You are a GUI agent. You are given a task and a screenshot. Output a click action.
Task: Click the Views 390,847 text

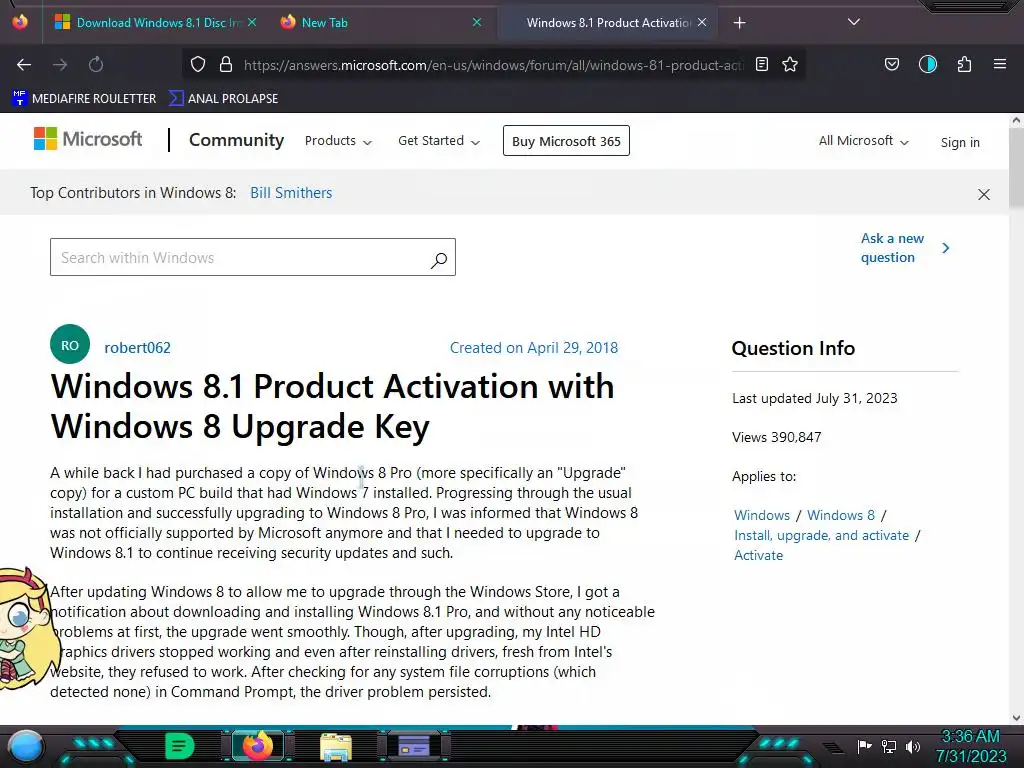776,438
